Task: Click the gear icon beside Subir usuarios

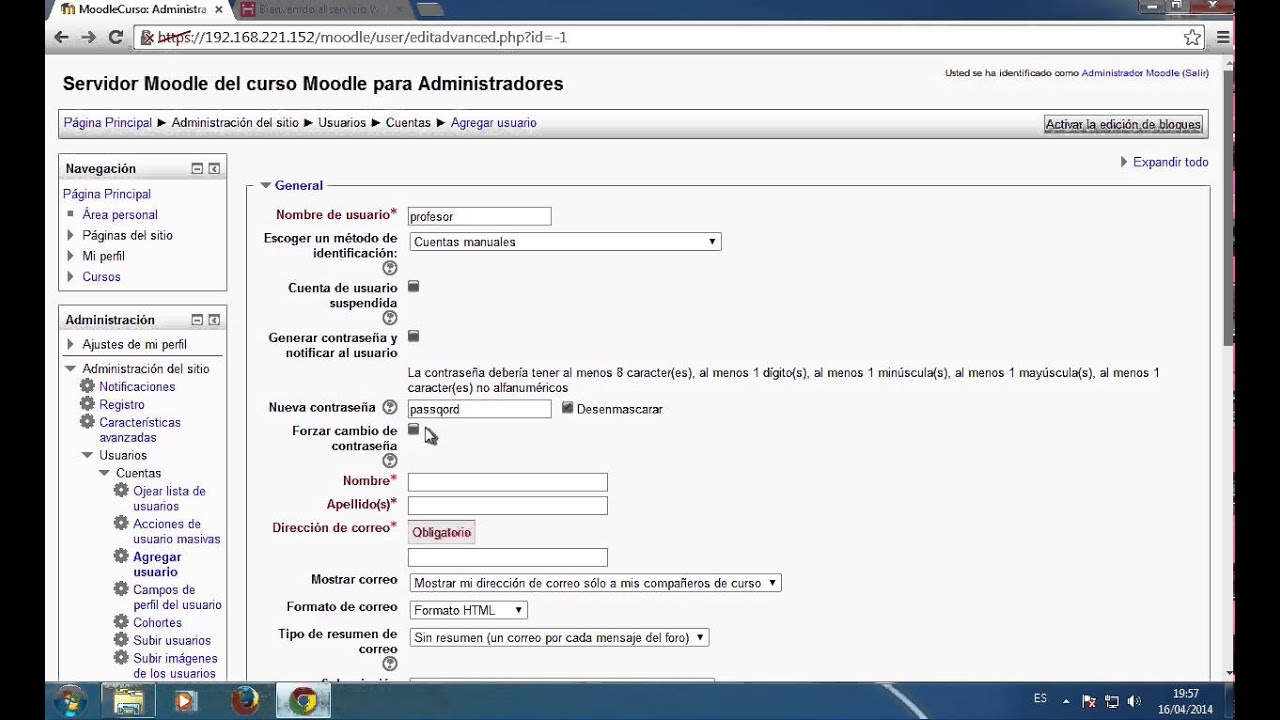Action: click(x=121, y=640)
